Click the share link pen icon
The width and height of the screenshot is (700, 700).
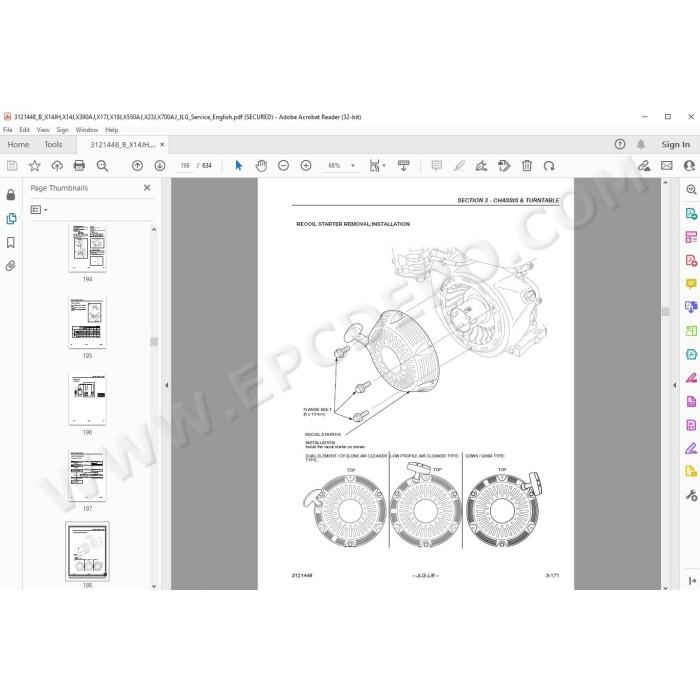pyautogui.click(x=644, y=166)
